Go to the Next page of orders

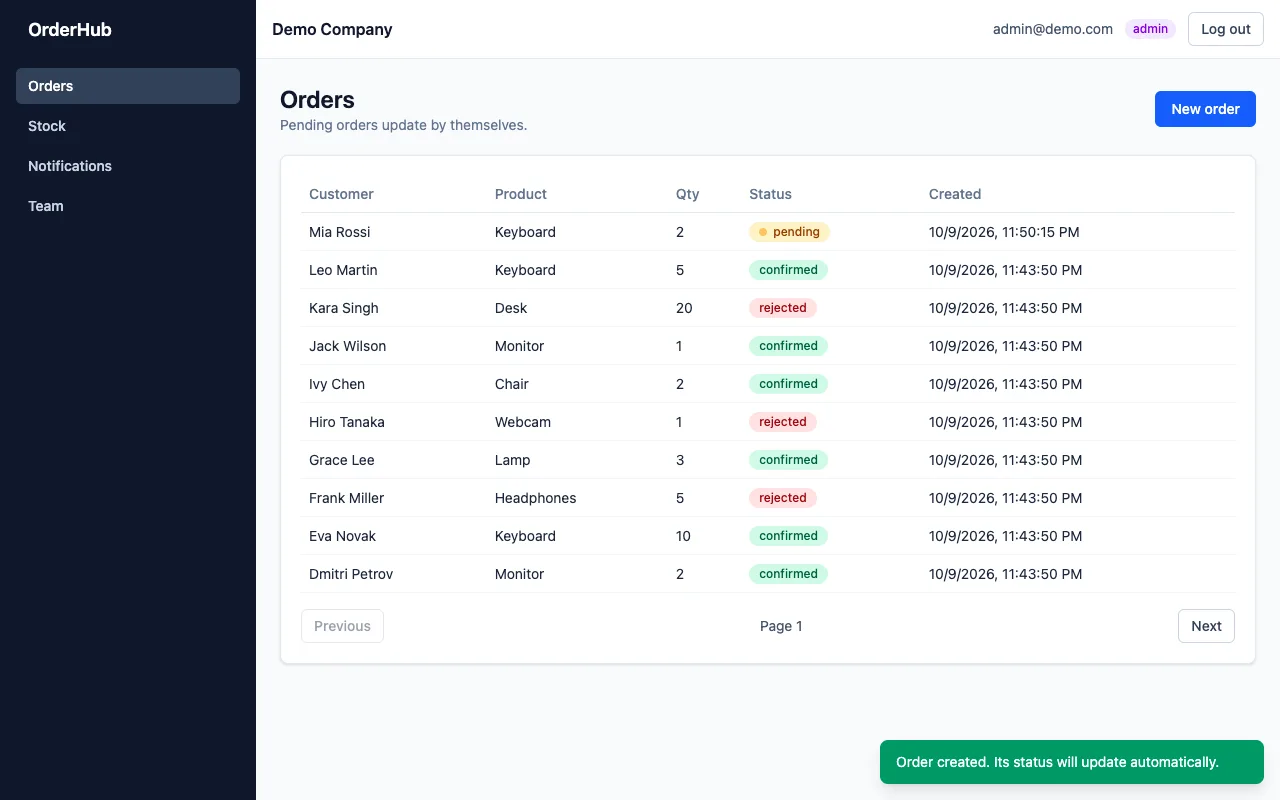click(x=1206, y=626)
